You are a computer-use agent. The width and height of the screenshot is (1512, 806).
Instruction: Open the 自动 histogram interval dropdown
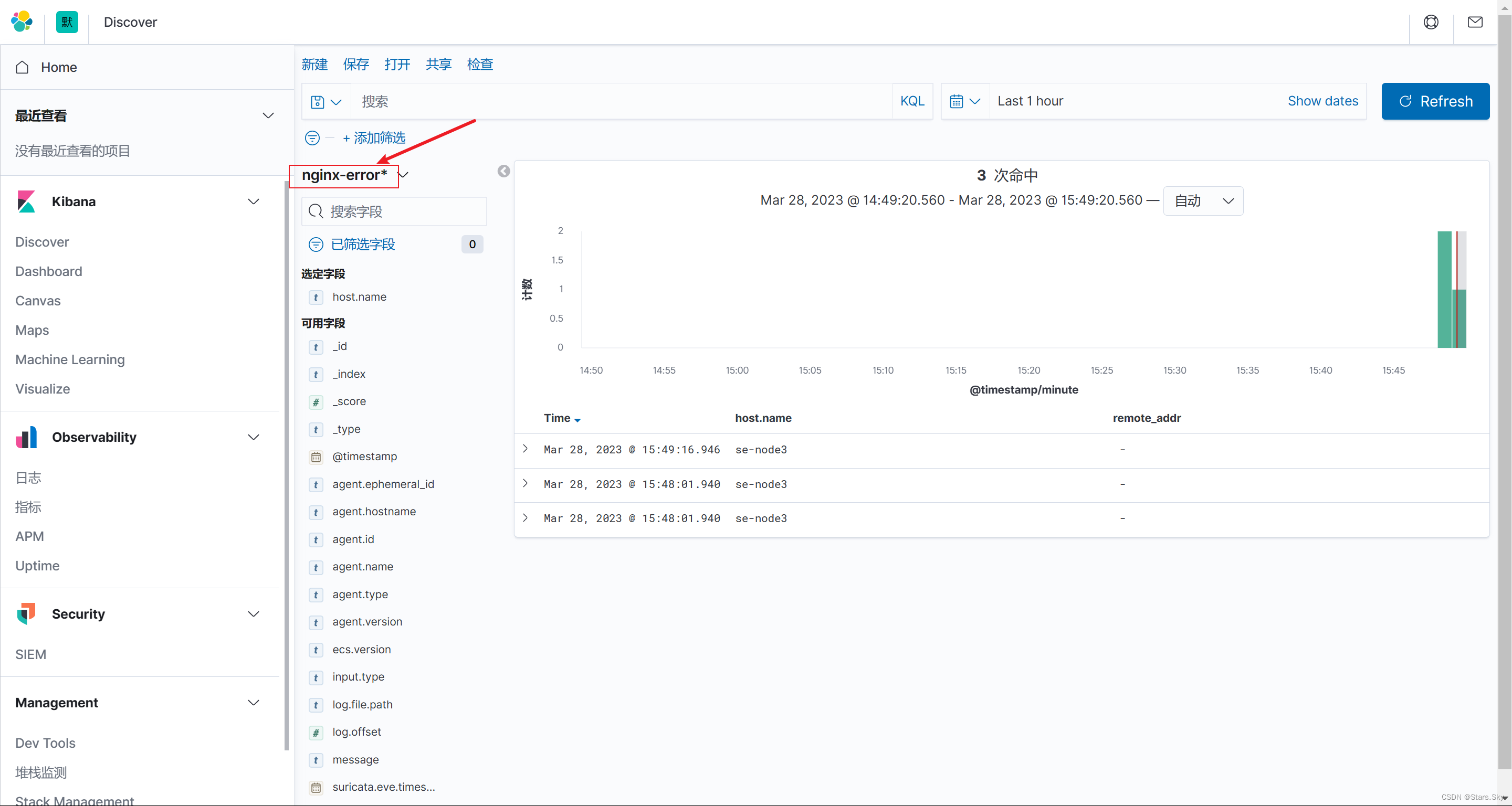point(1203,200)
